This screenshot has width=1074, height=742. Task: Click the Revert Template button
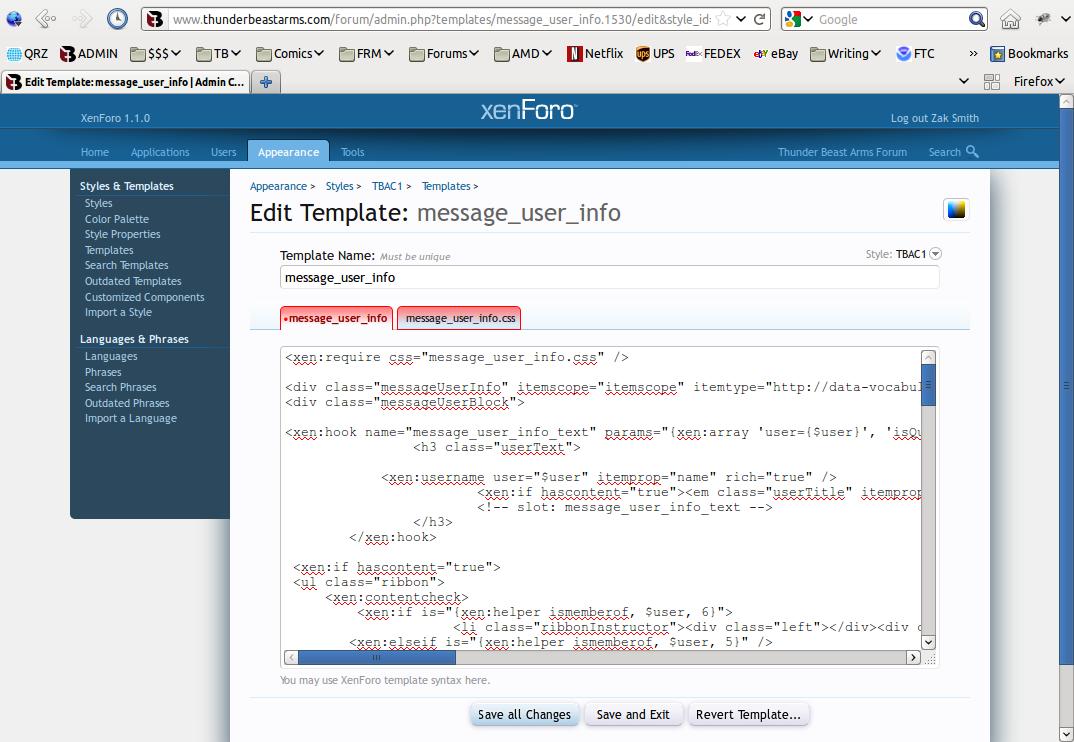click(x=748, y=714)
